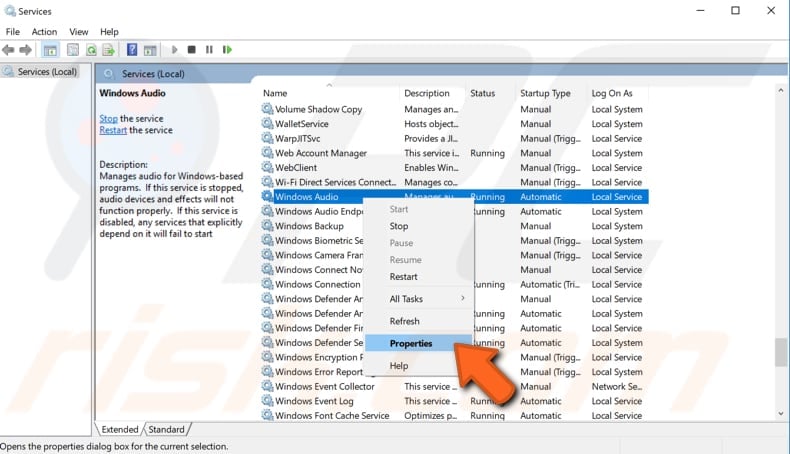Select the WalletService gear icon
Image resolution: width=790 pixels, height=454 pixels.
point(267,123)
